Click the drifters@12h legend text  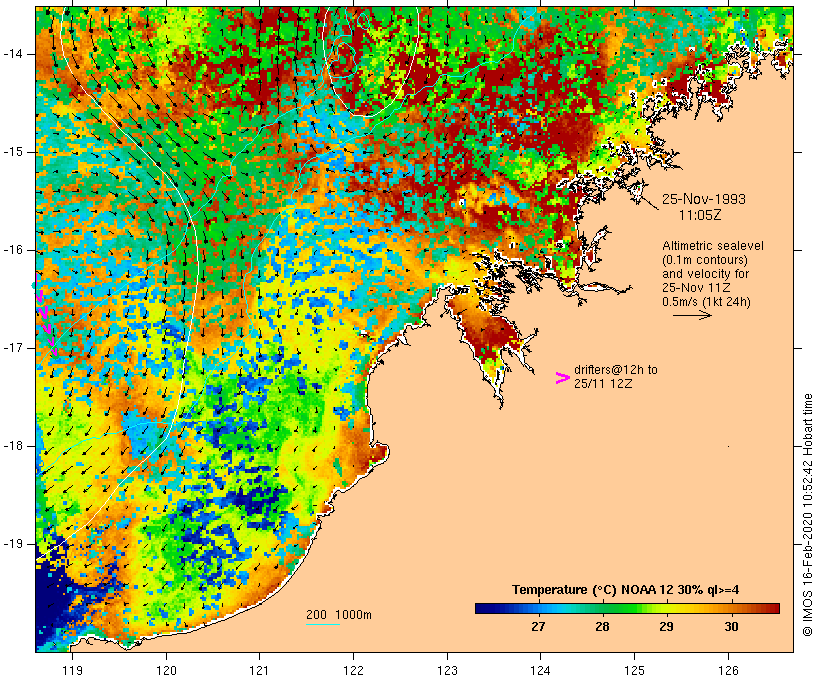tap(616, 370)
